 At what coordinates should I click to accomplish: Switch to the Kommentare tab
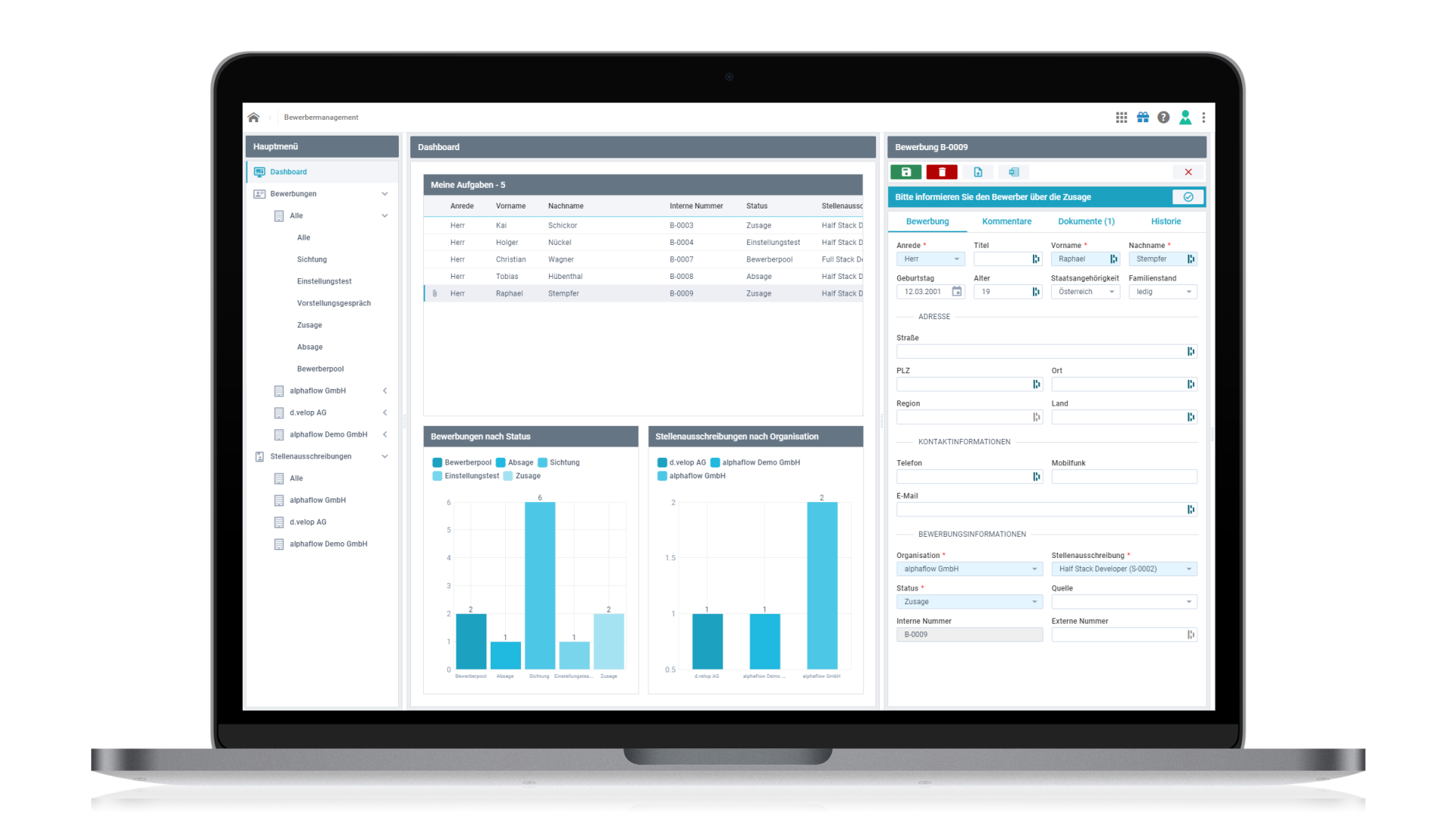pyautogui.click(x=1006, y=221)
